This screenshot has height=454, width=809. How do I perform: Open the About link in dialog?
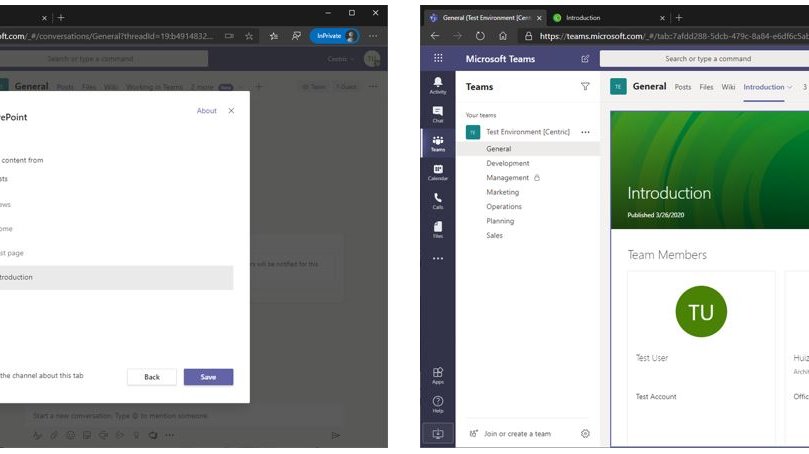coord(206,111)
